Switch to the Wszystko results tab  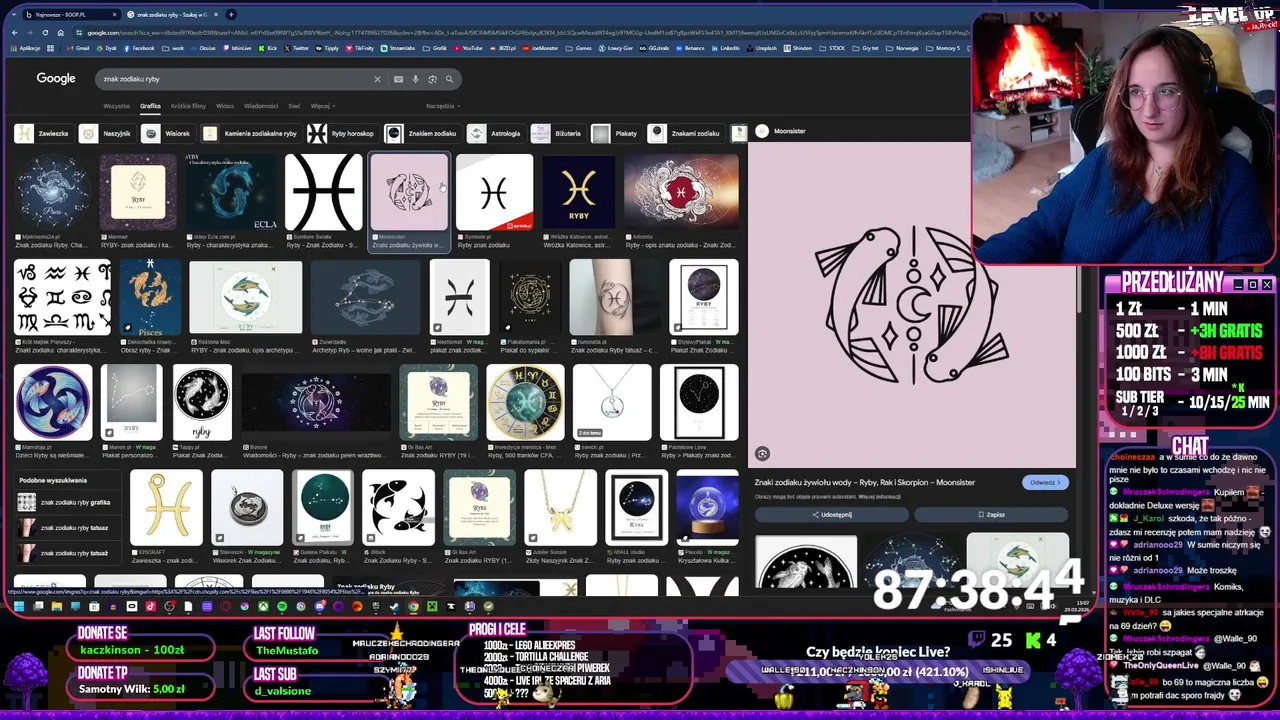(x=116, y=106)
